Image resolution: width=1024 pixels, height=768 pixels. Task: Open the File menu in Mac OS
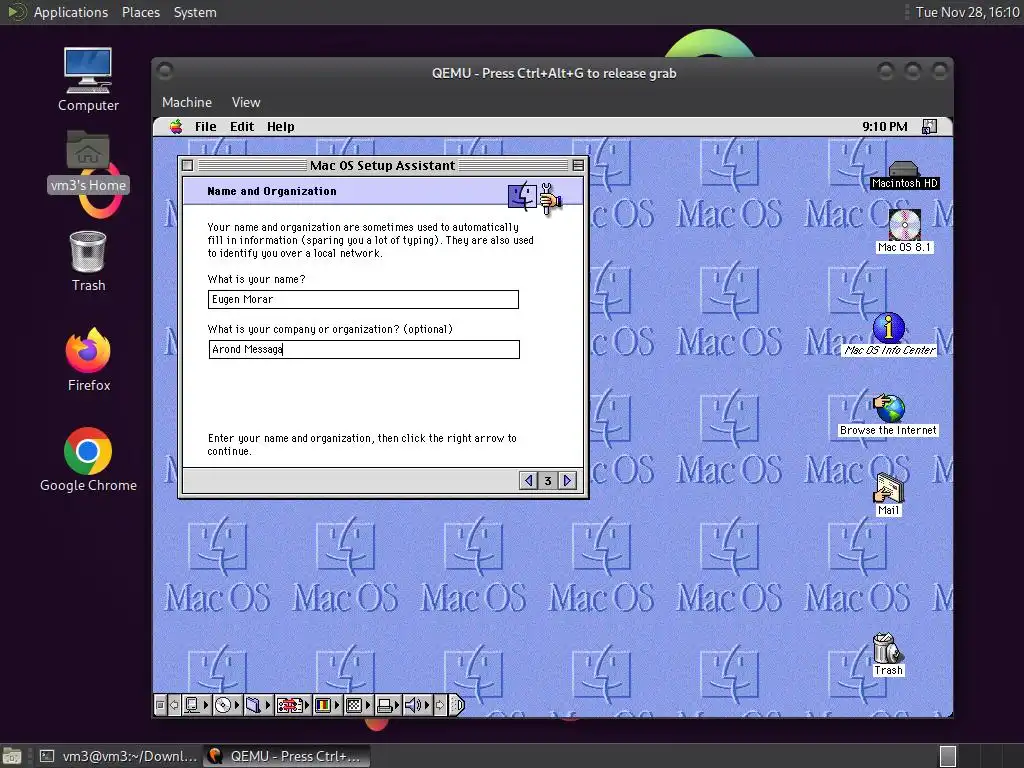tap(205, 127)
